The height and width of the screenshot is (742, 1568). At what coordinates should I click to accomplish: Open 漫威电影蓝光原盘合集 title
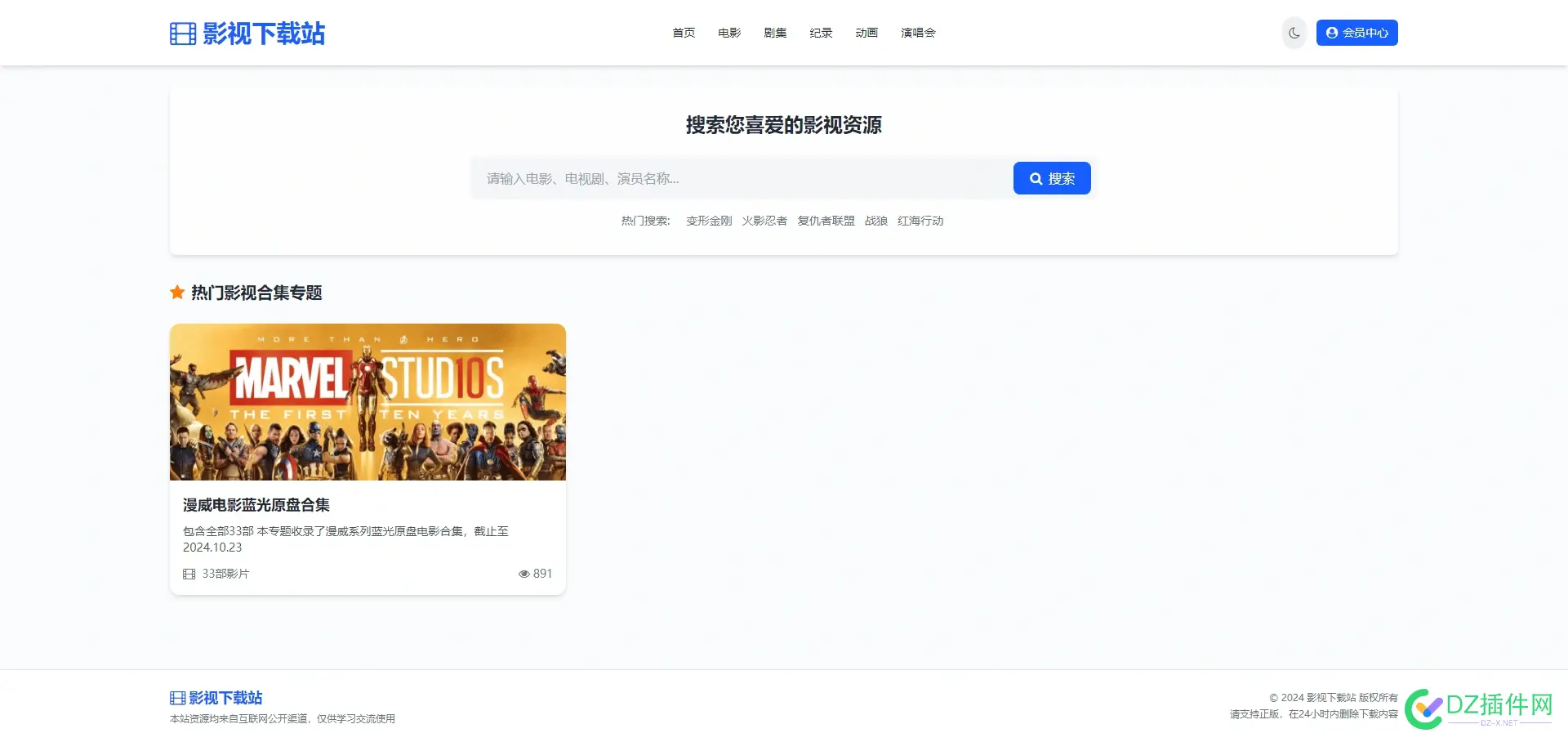click(256, 505)
